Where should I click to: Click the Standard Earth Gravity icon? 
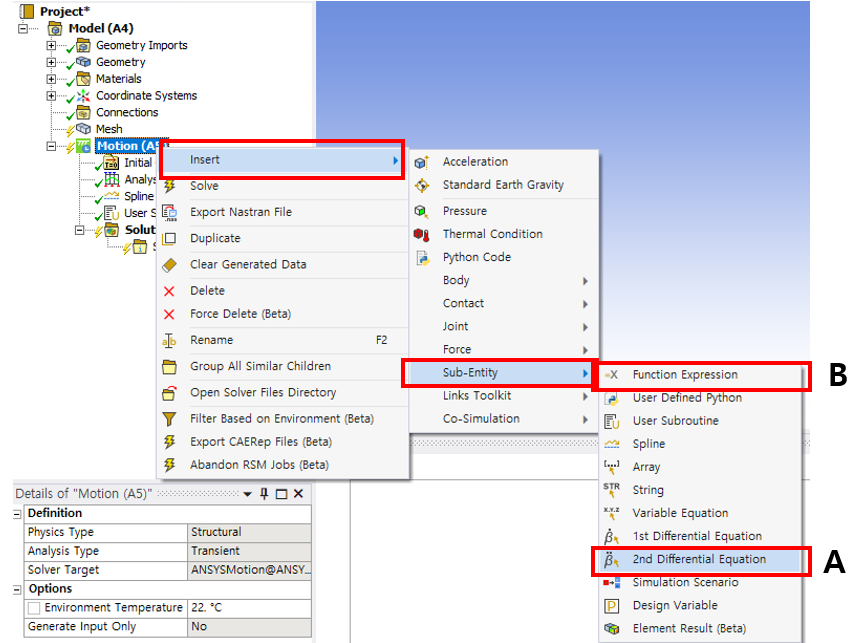421,185
